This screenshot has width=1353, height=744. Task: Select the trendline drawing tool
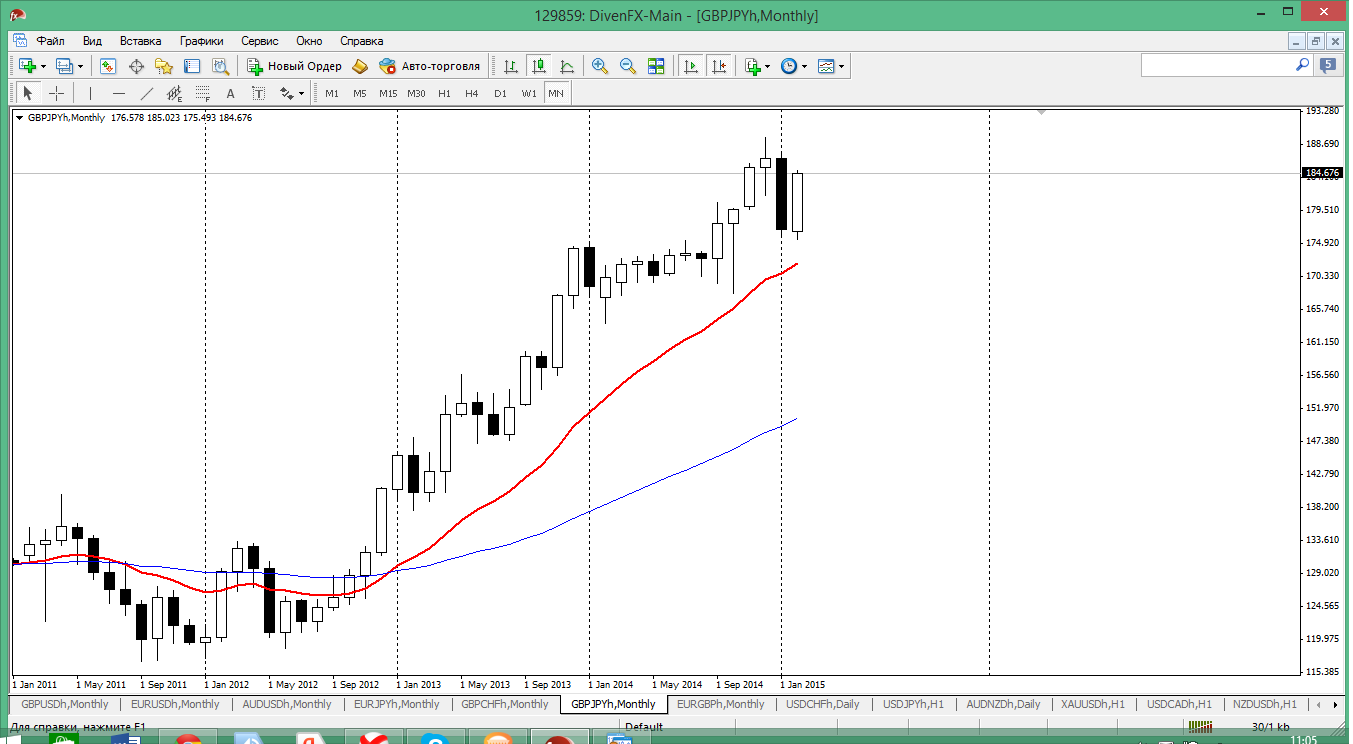pos(146,93)
